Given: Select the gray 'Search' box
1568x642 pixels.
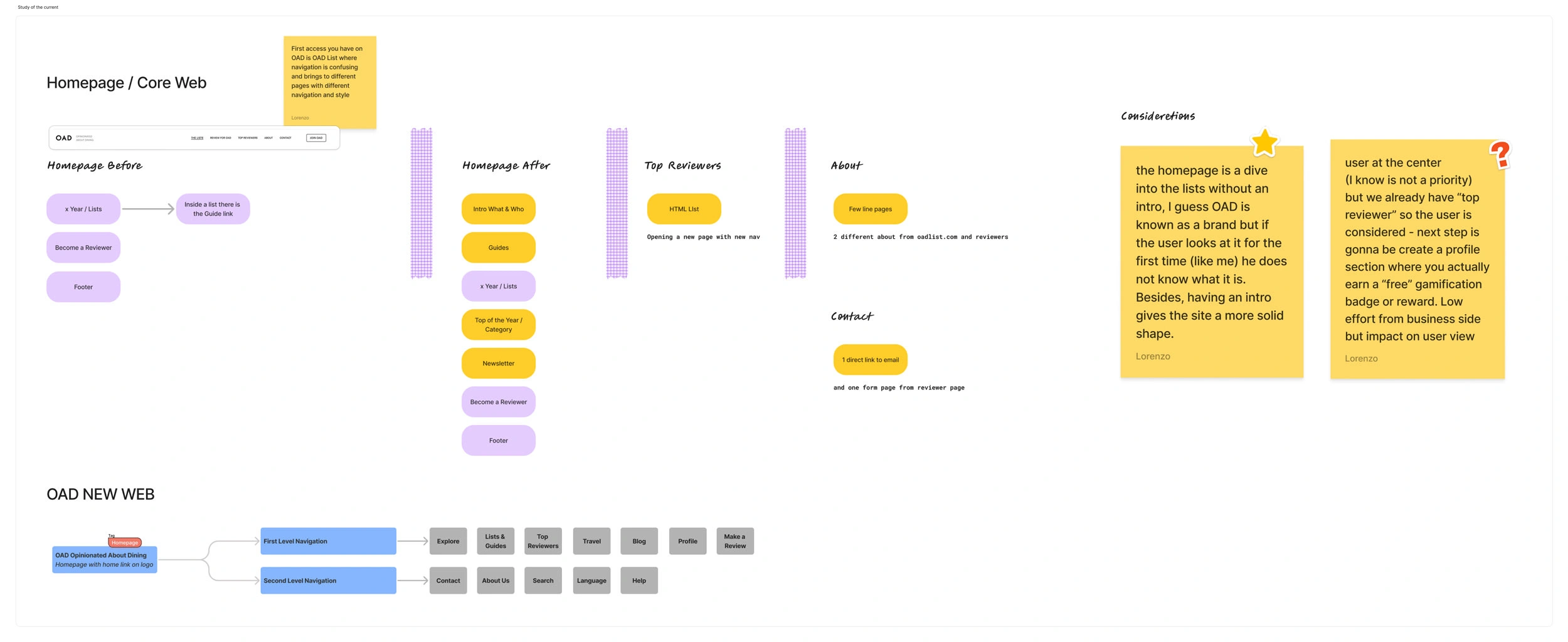Looking at the screenshot, I should [543, 581].
